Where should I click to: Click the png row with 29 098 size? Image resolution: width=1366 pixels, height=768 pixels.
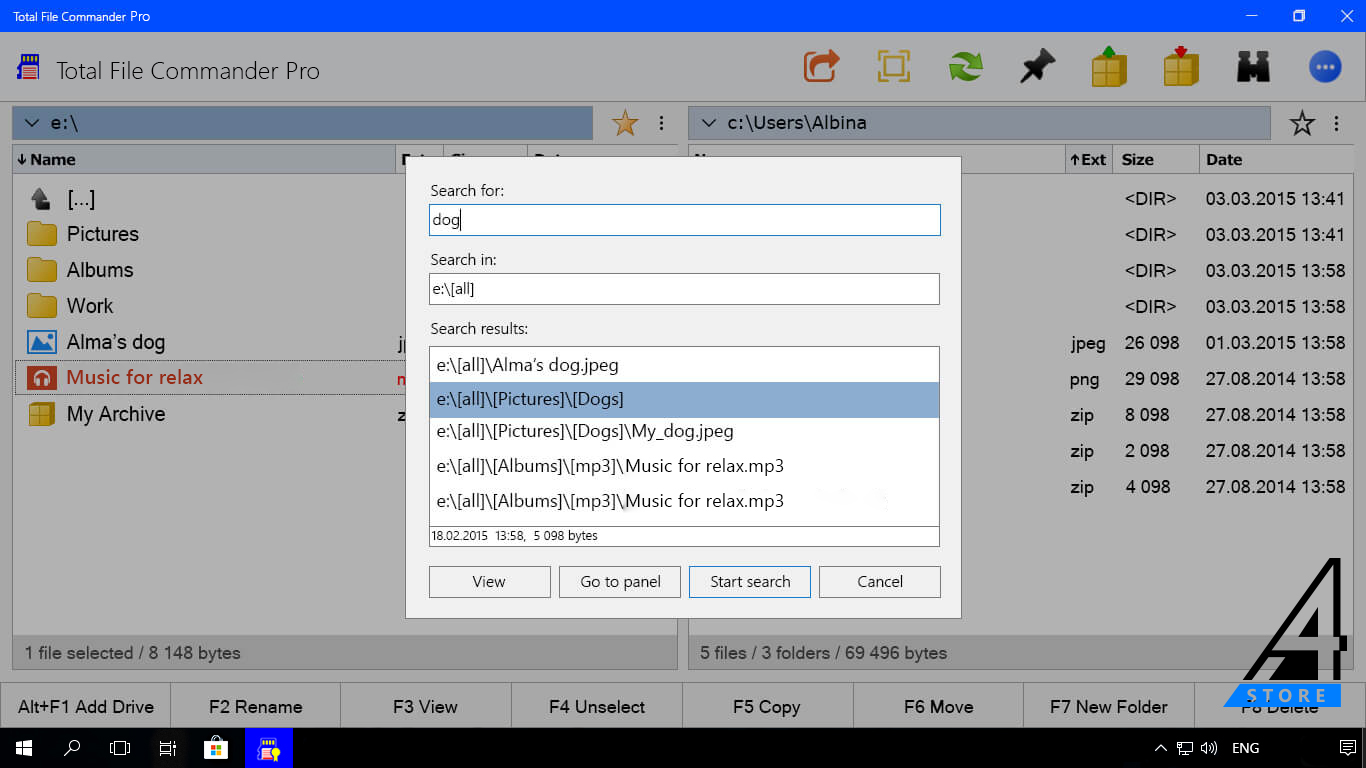[1021, 379]
